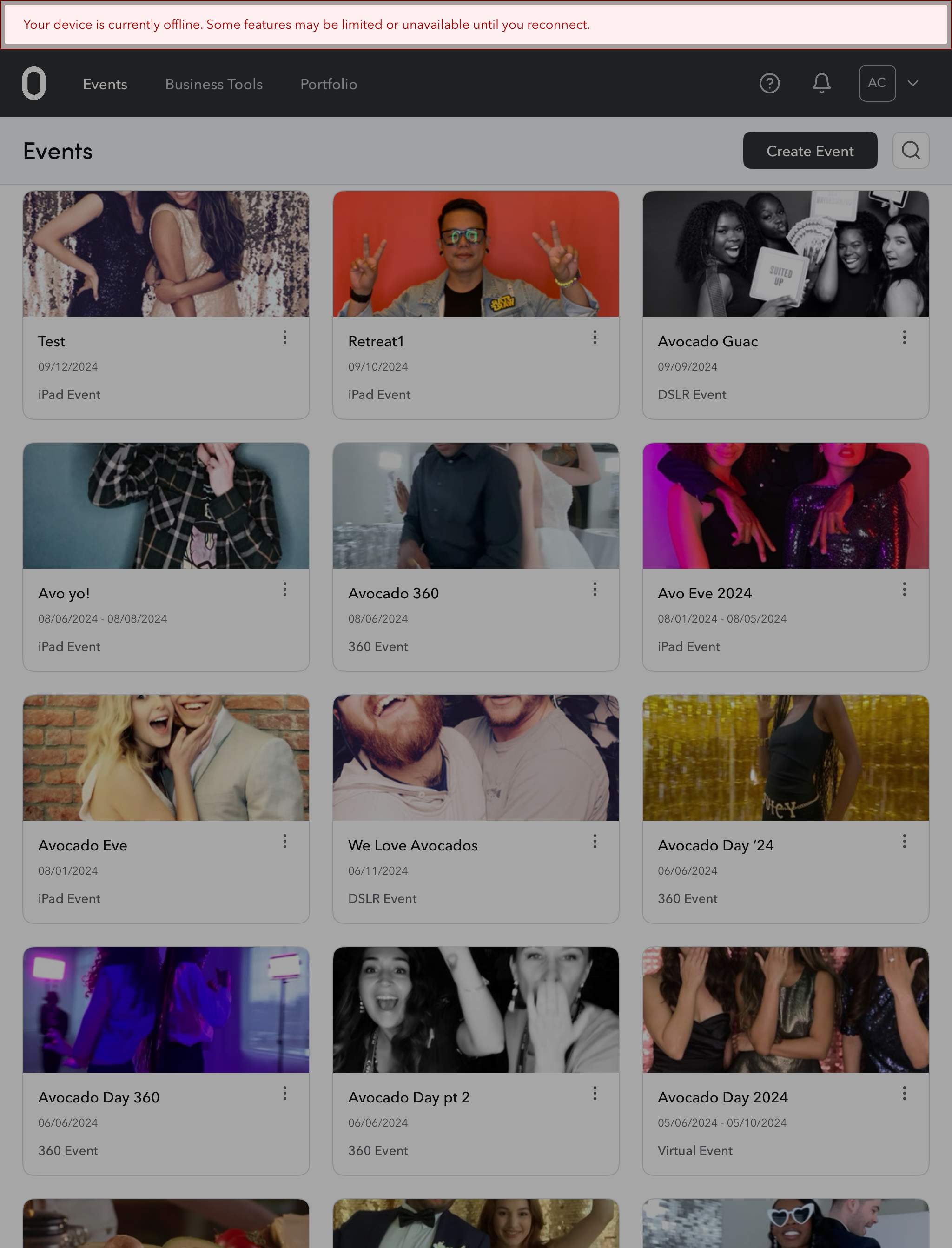This screenshot has width=952, height=1248.
Task: Go to the Portfolio tab
Action: (329, 84)
